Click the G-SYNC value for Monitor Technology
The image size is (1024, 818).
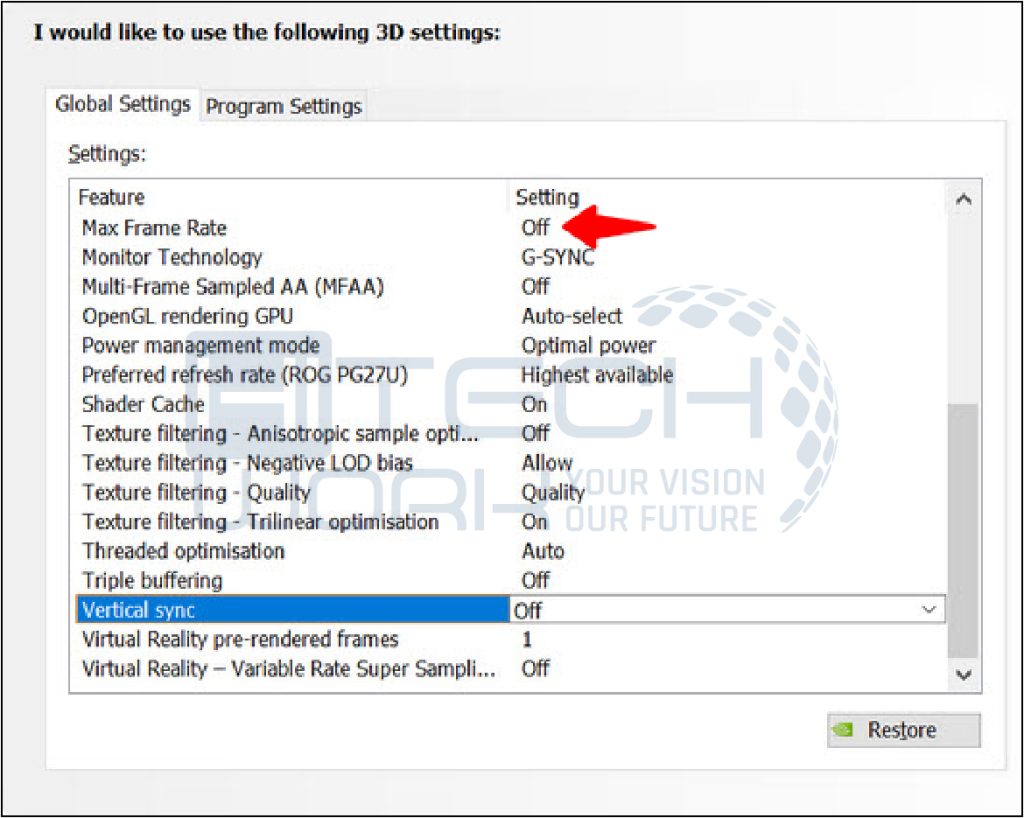[x=558, y=257]
